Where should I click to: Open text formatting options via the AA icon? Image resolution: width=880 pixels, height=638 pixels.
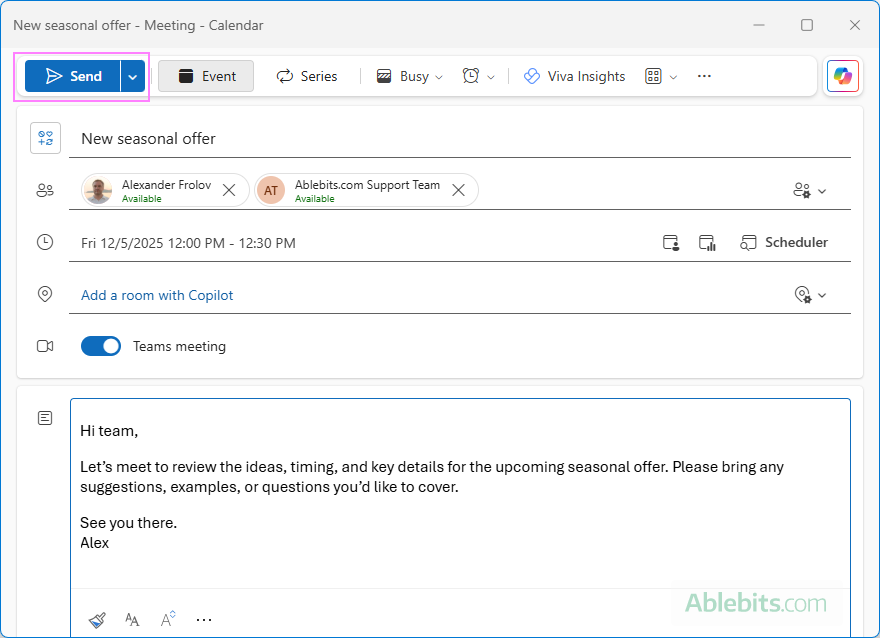coord(132,618)
